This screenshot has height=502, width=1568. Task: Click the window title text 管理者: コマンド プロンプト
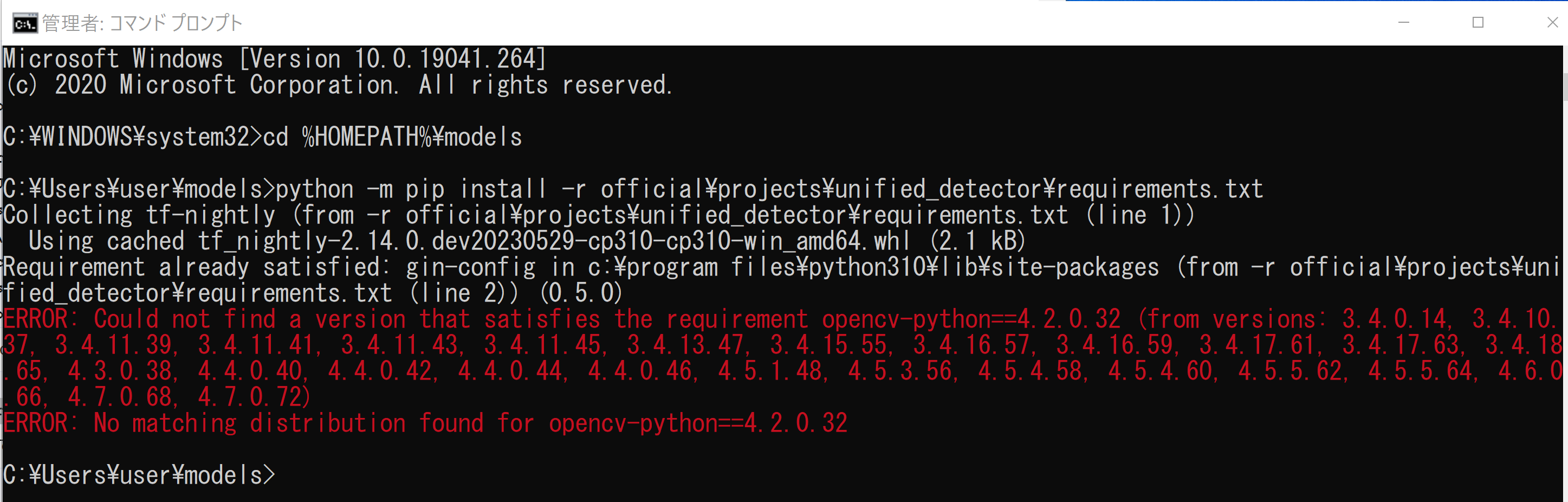(x=142, y=23)
